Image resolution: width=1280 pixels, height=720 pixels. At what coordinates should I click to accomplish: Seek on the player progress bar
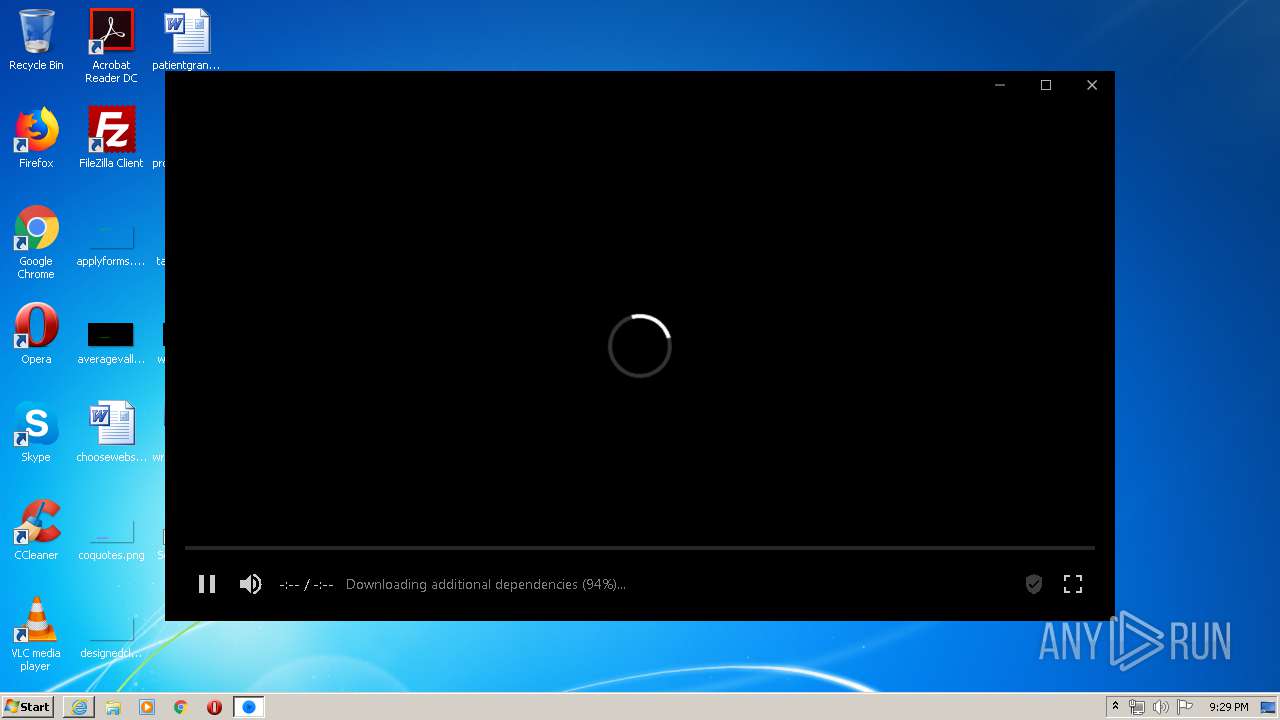[640, 548]
